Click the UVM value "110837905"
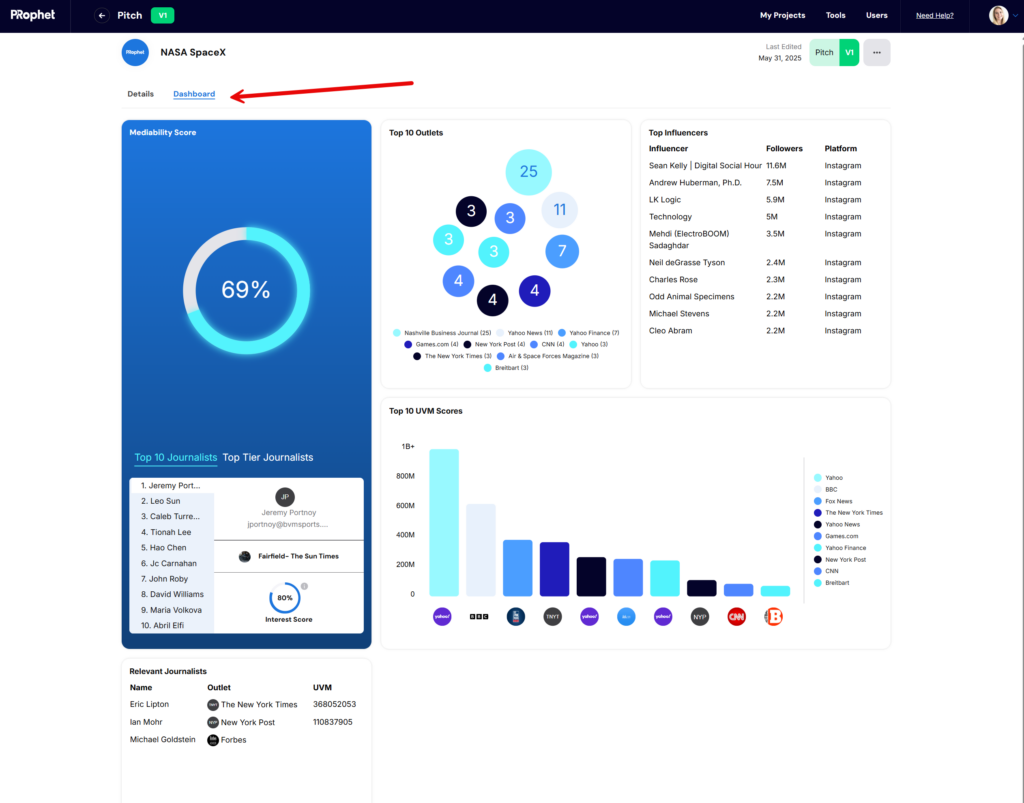 pos(332,722)
